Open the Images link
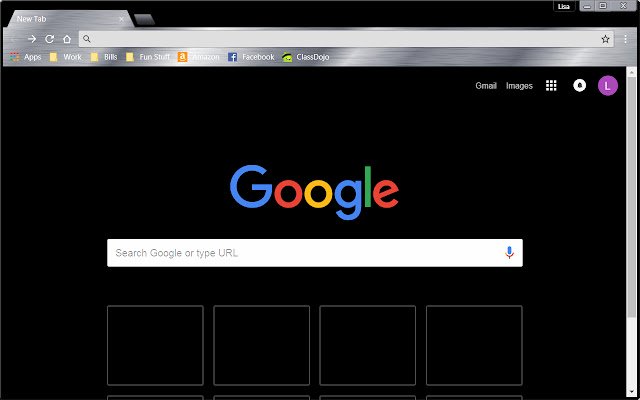This screenshot has width=640, height=400. (x=519, y=86)
